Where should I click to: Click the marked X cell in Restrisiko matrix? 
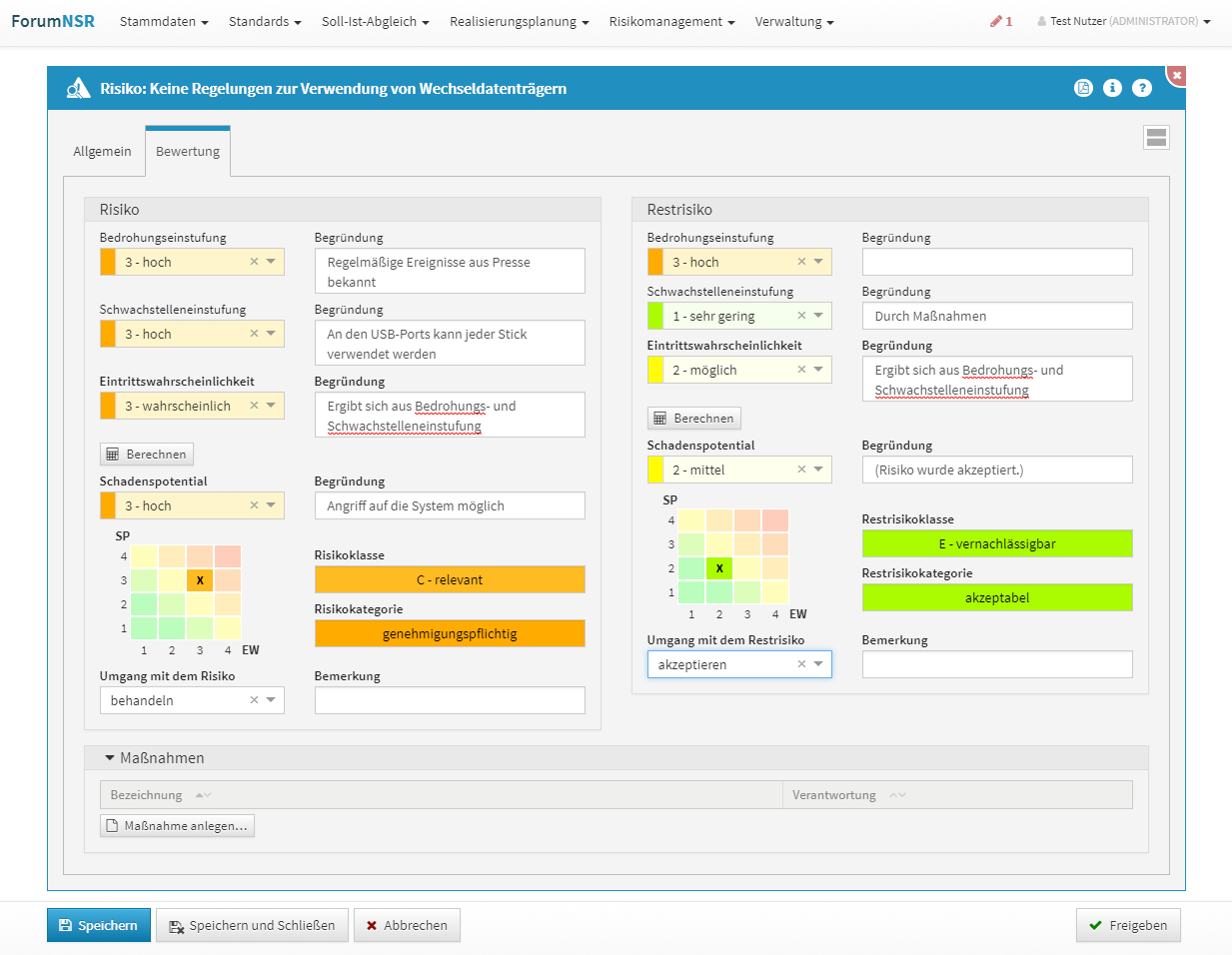[719, 568]
